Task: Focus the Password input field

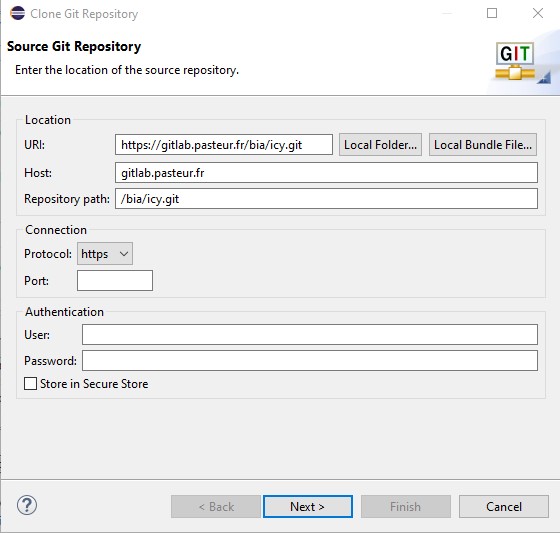Action: coord(310,360)
